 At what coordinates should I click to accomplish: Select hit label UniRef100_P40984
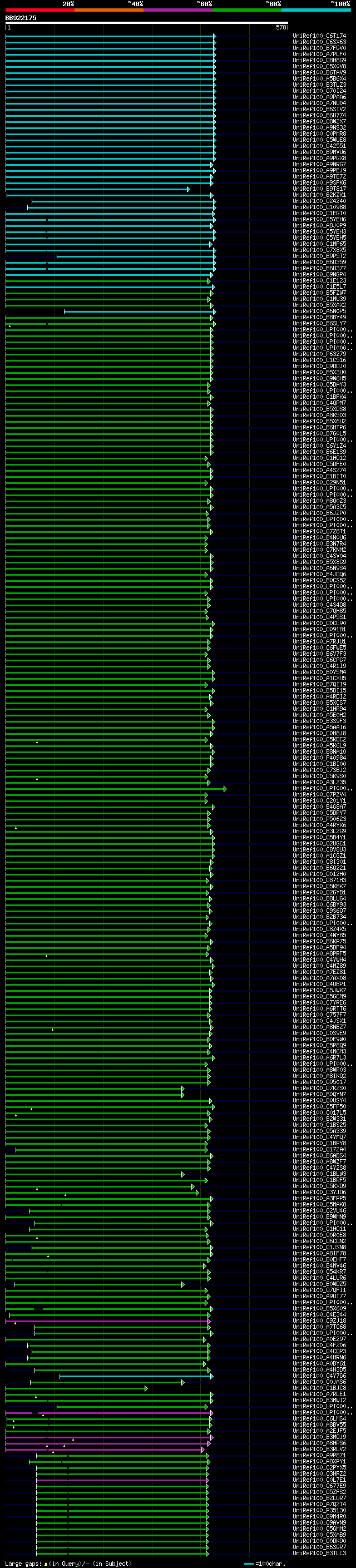click(x=319, y=757)
